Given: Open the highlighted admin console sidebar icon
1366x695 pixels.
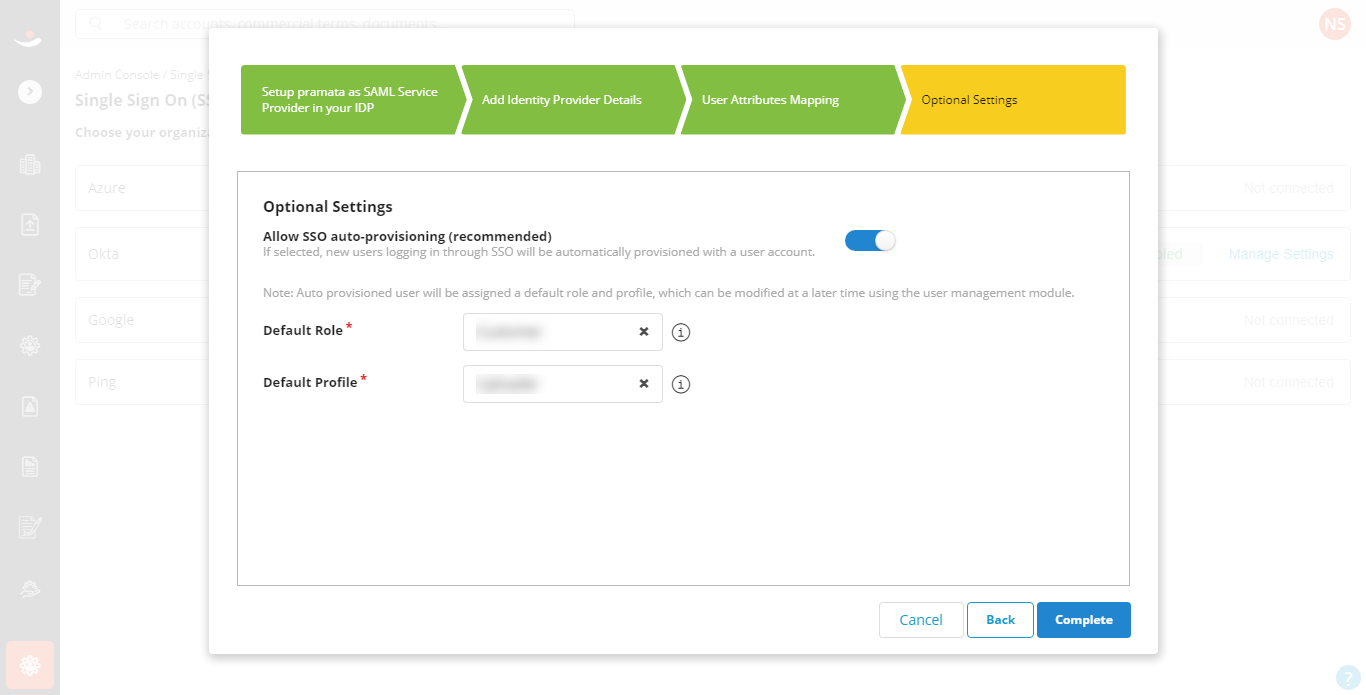Looking at the screenshot, I should [x=30, y=665].
